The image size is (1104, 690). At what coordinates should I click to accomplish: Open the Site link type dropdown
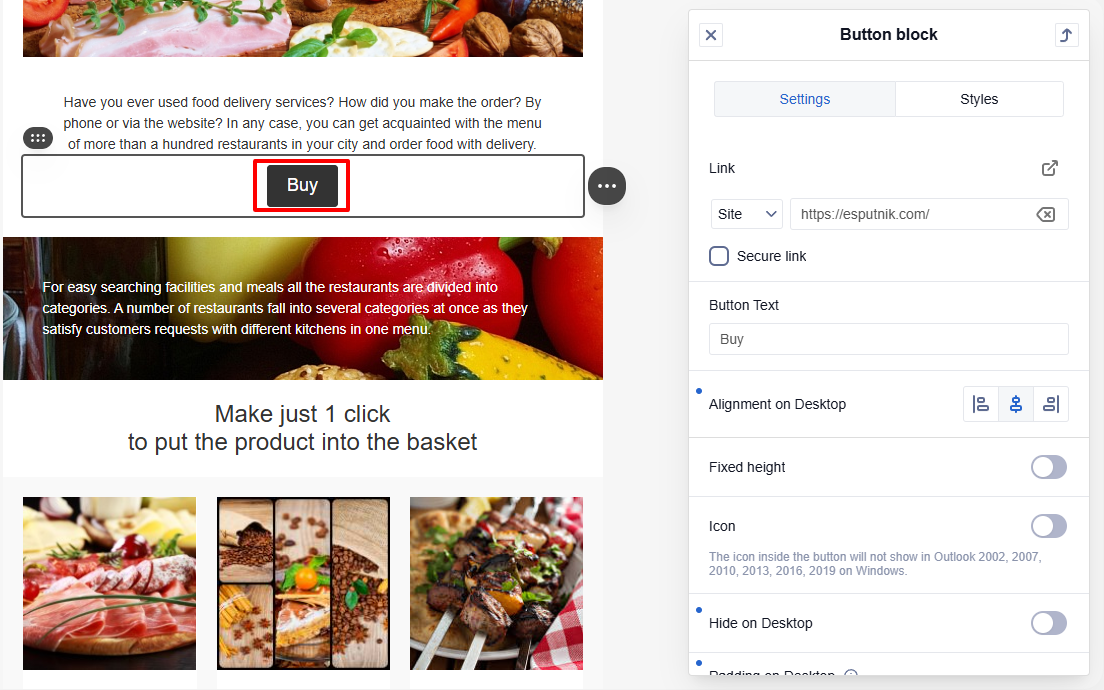tap(747, 214)
